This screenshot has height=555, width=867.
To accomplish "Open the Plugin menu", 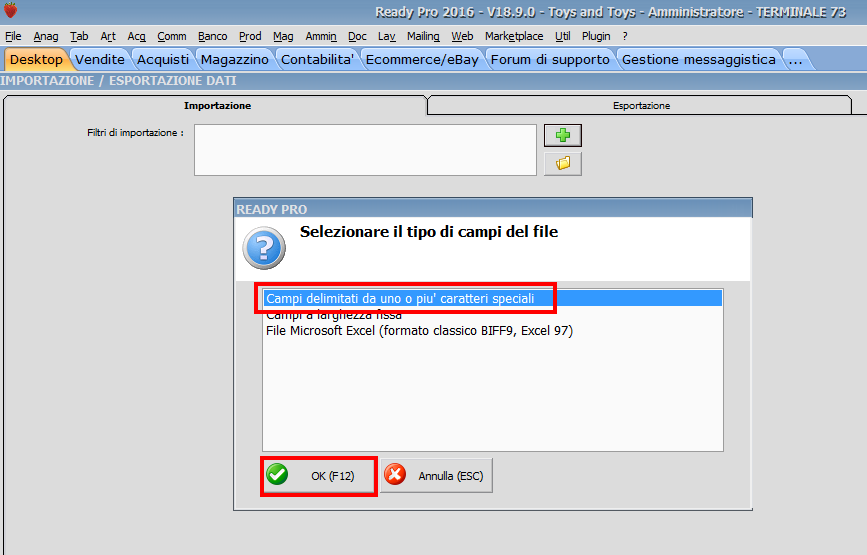I will 596,36.
